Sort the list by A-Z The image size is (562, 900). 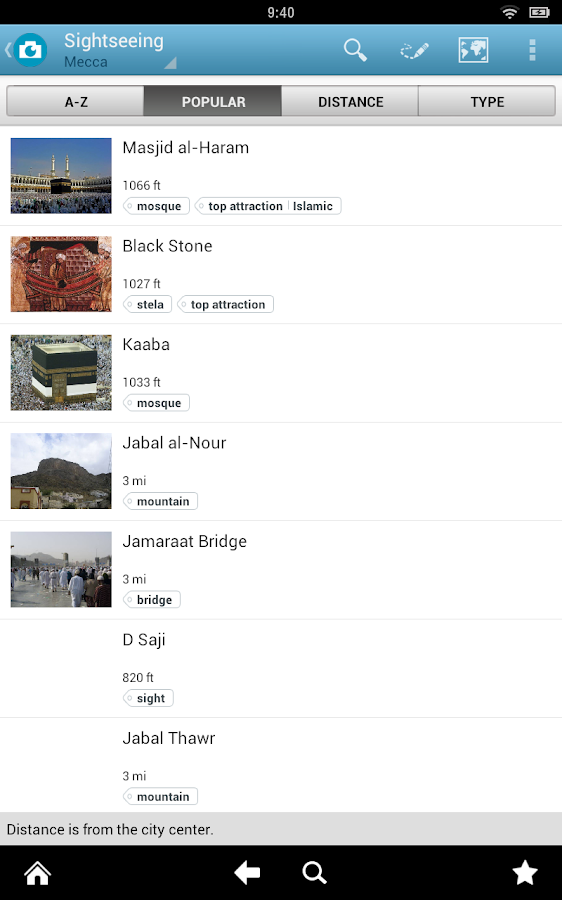[x=75, y=102]
